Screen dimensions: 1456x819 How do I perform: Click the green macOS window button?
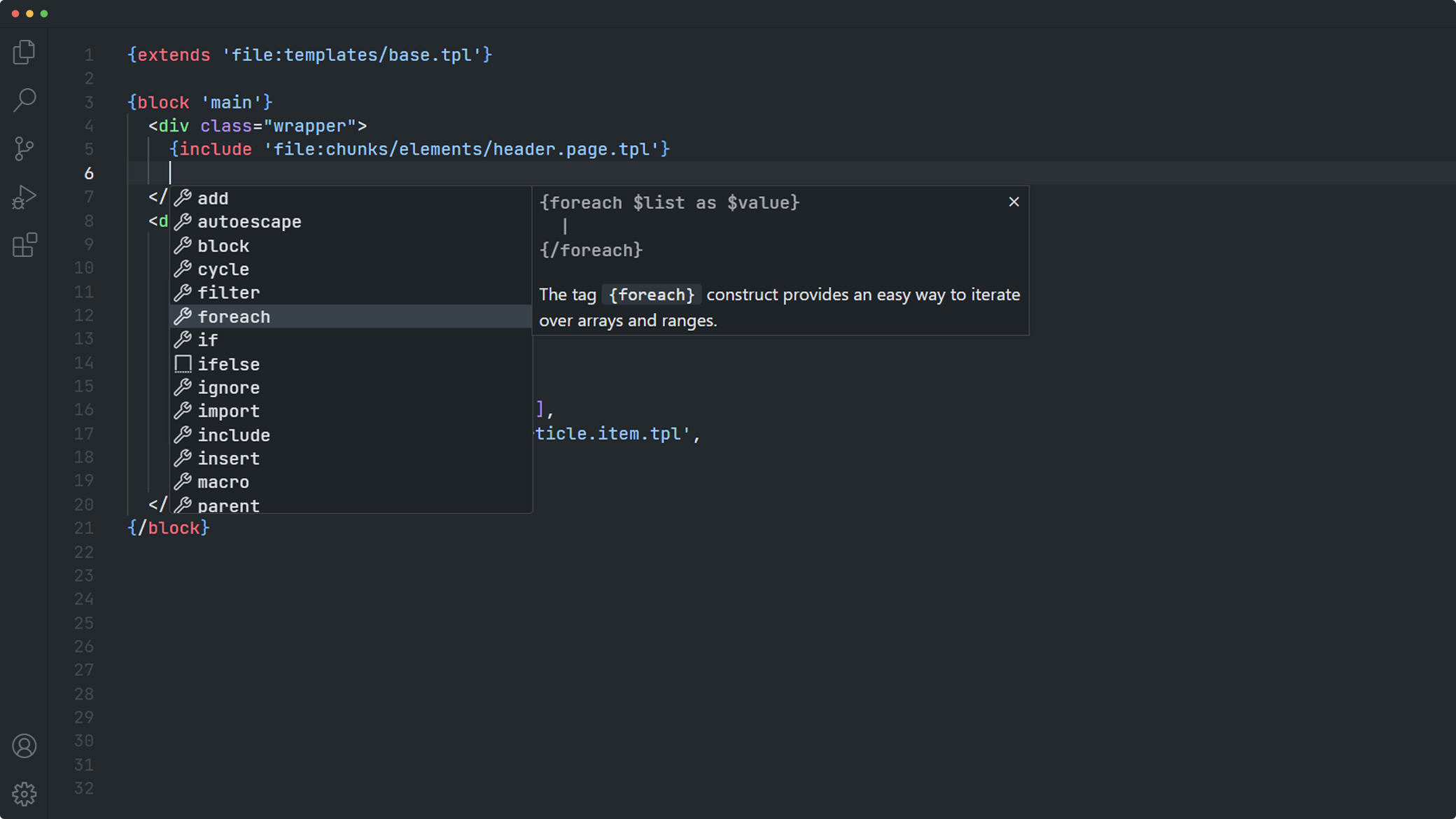(x=44, y=14)
